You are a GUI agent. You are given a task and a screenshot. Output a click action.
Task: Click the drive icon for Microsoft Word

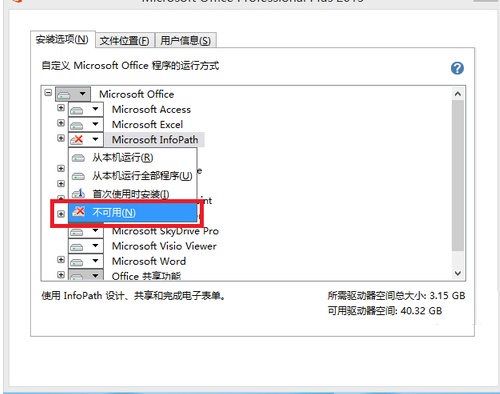[x=77, y=262]
